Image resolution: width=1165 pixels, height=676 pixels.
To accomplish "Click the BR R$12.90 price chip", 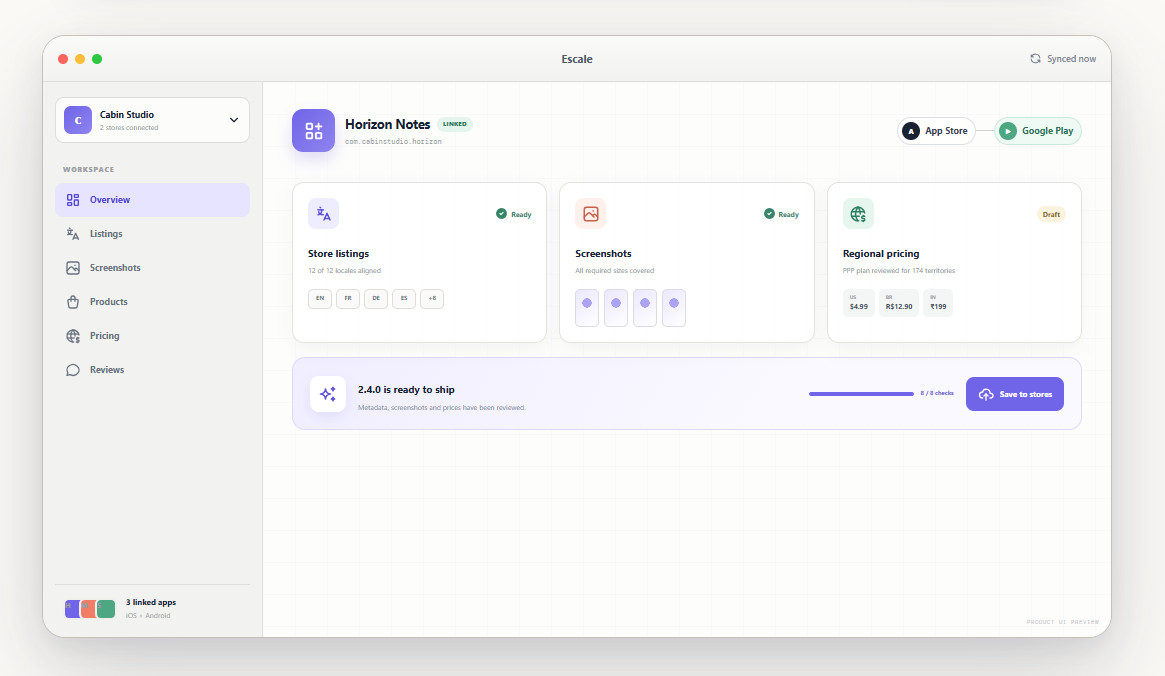I will click(x=899, y=302).
